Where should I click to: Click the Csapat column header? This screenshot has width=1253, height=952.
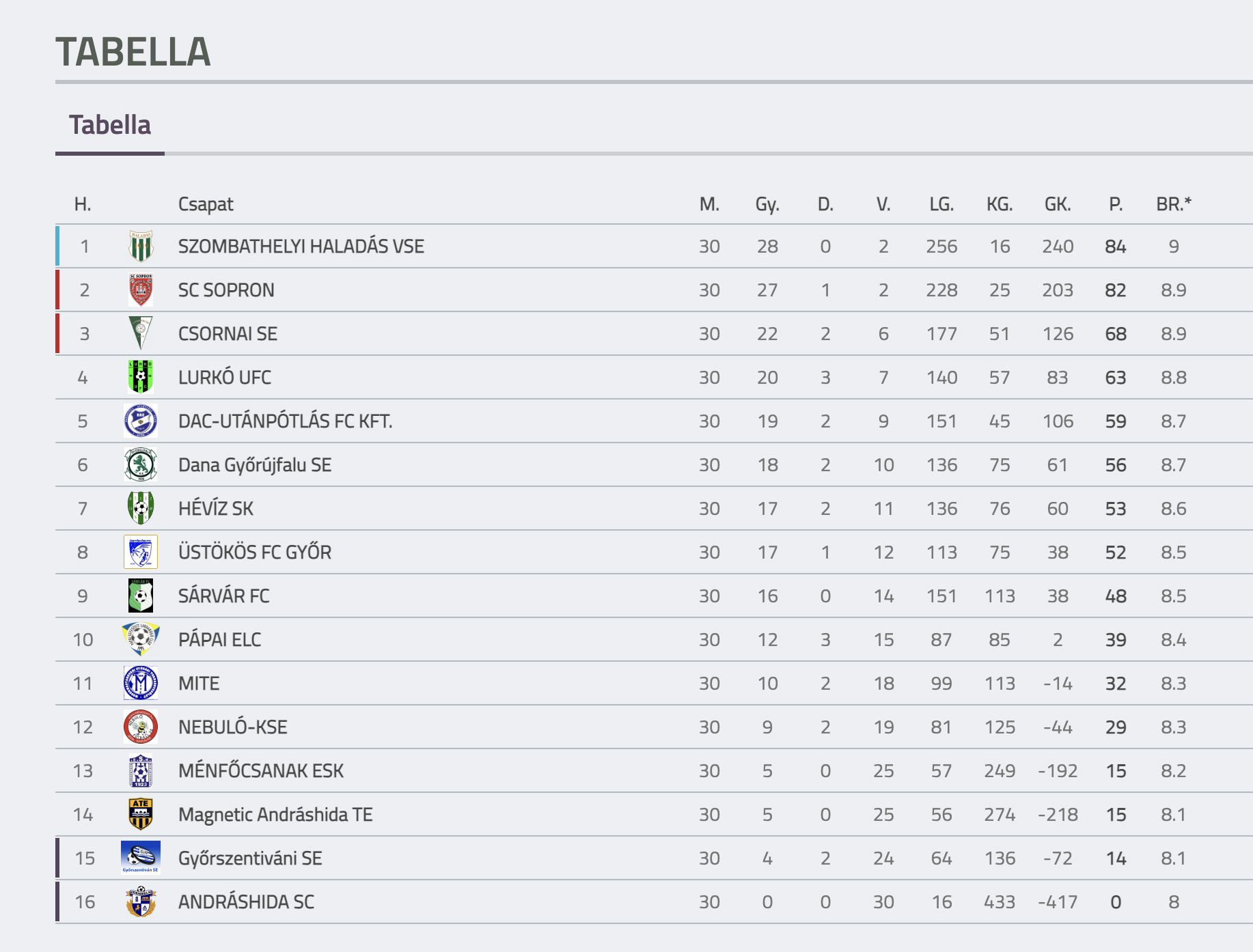tap(206, 204)
